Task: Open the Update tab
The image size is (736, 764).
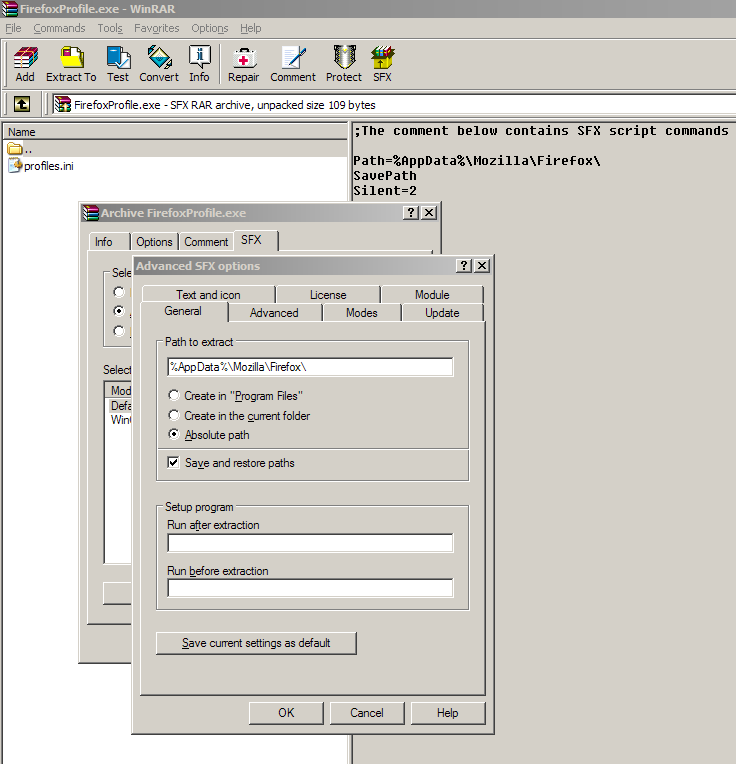Action: pyautogui.click(x=442, y=312)
